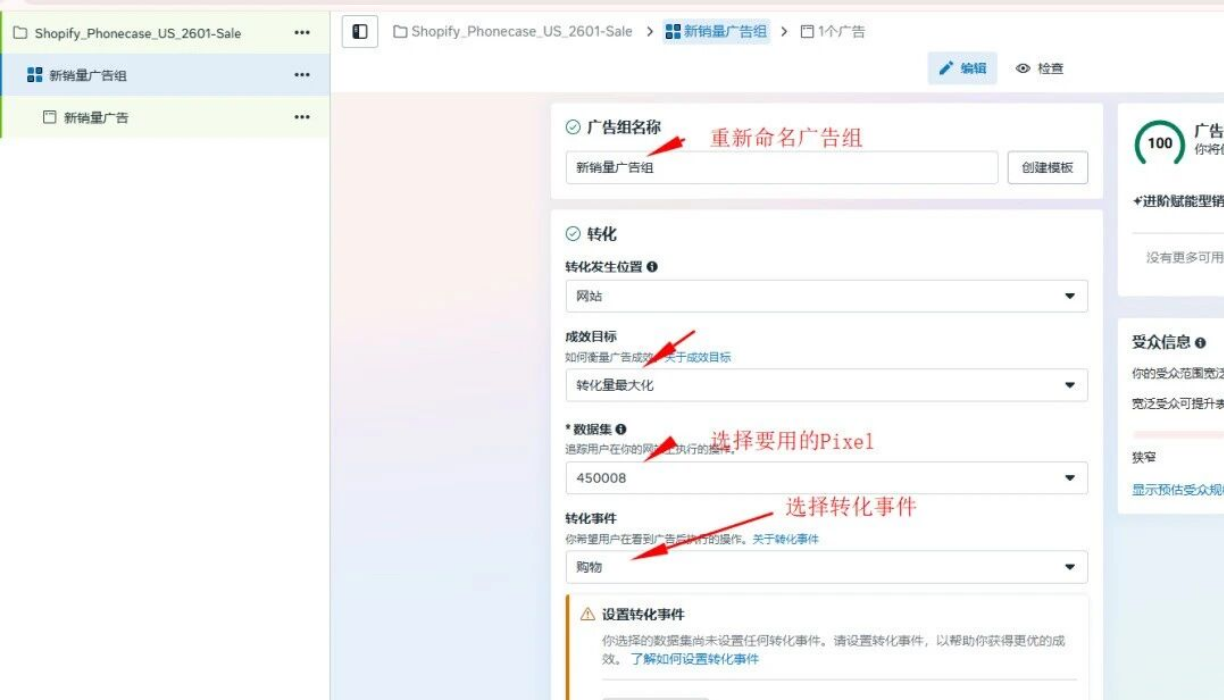Open 转化发生位置 dropdown showing 网站
Screen dimensions: 1224x700
[x=826, y=296]
